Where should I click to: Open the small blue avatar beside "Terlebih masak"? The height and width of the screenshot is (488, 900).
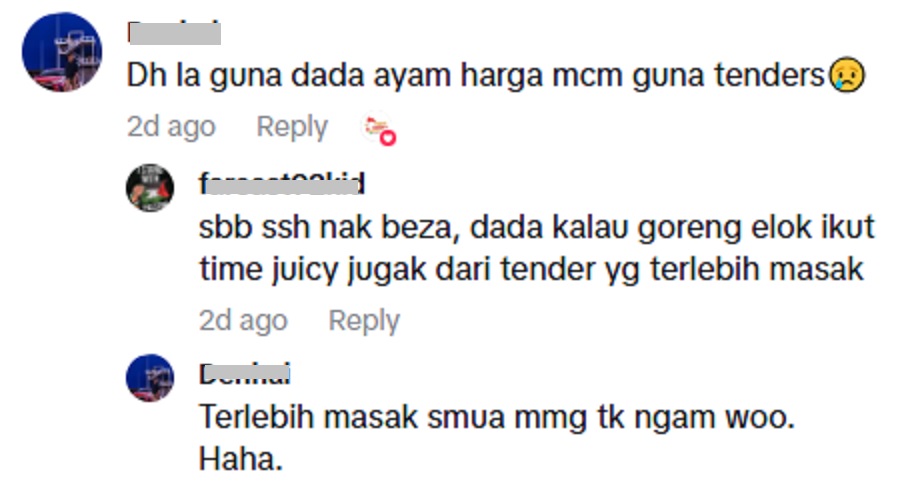150,378
